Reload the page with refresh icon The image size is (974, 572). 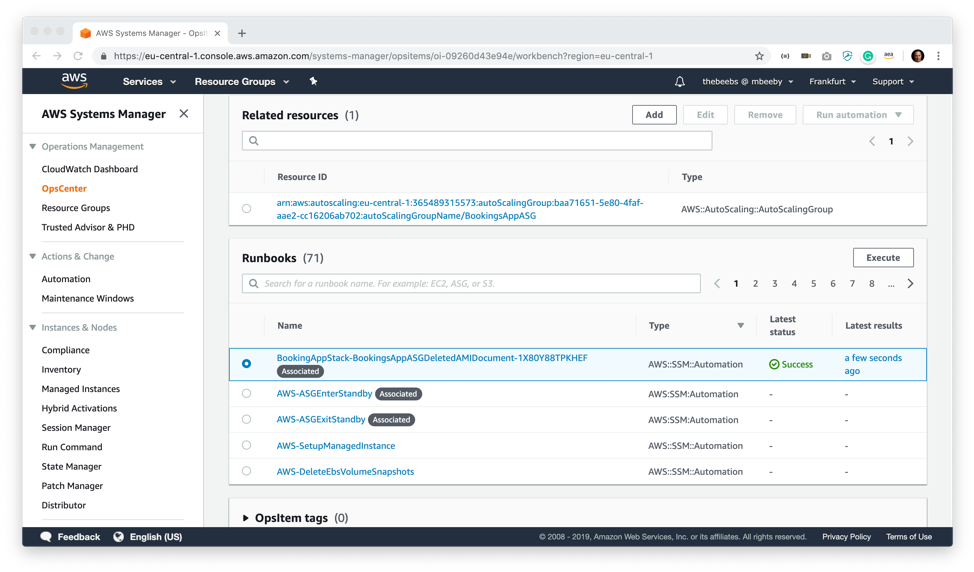[78, 56]
